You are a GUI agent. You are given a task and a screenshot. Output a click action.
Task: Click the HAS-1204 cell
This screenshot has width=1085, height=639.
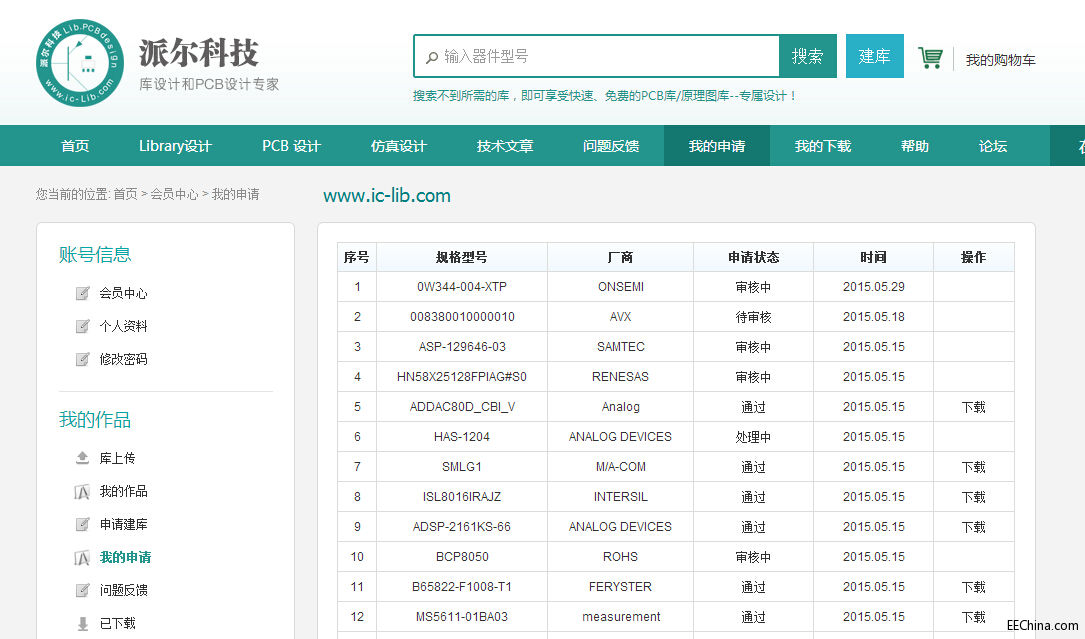point(462,437)
